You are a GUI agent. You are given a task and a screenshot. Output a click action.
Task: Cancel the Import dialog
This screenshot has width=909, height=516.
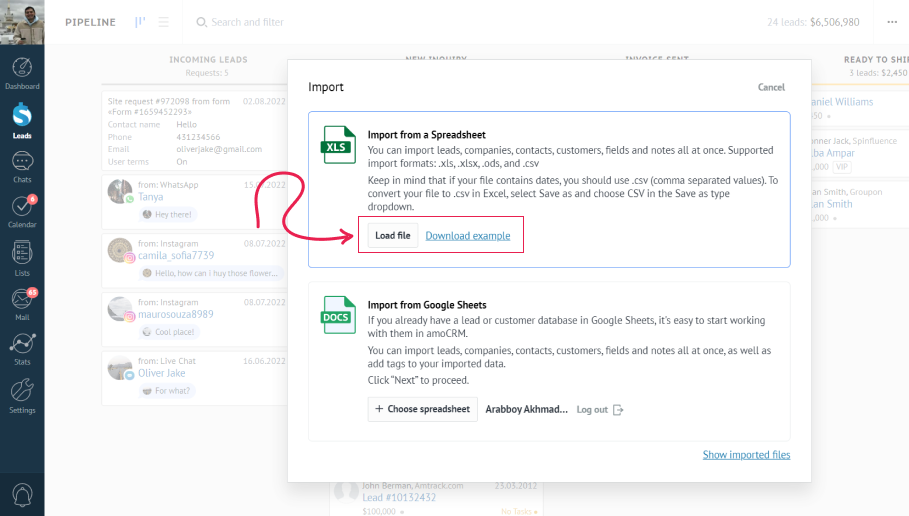click(771, 87)
